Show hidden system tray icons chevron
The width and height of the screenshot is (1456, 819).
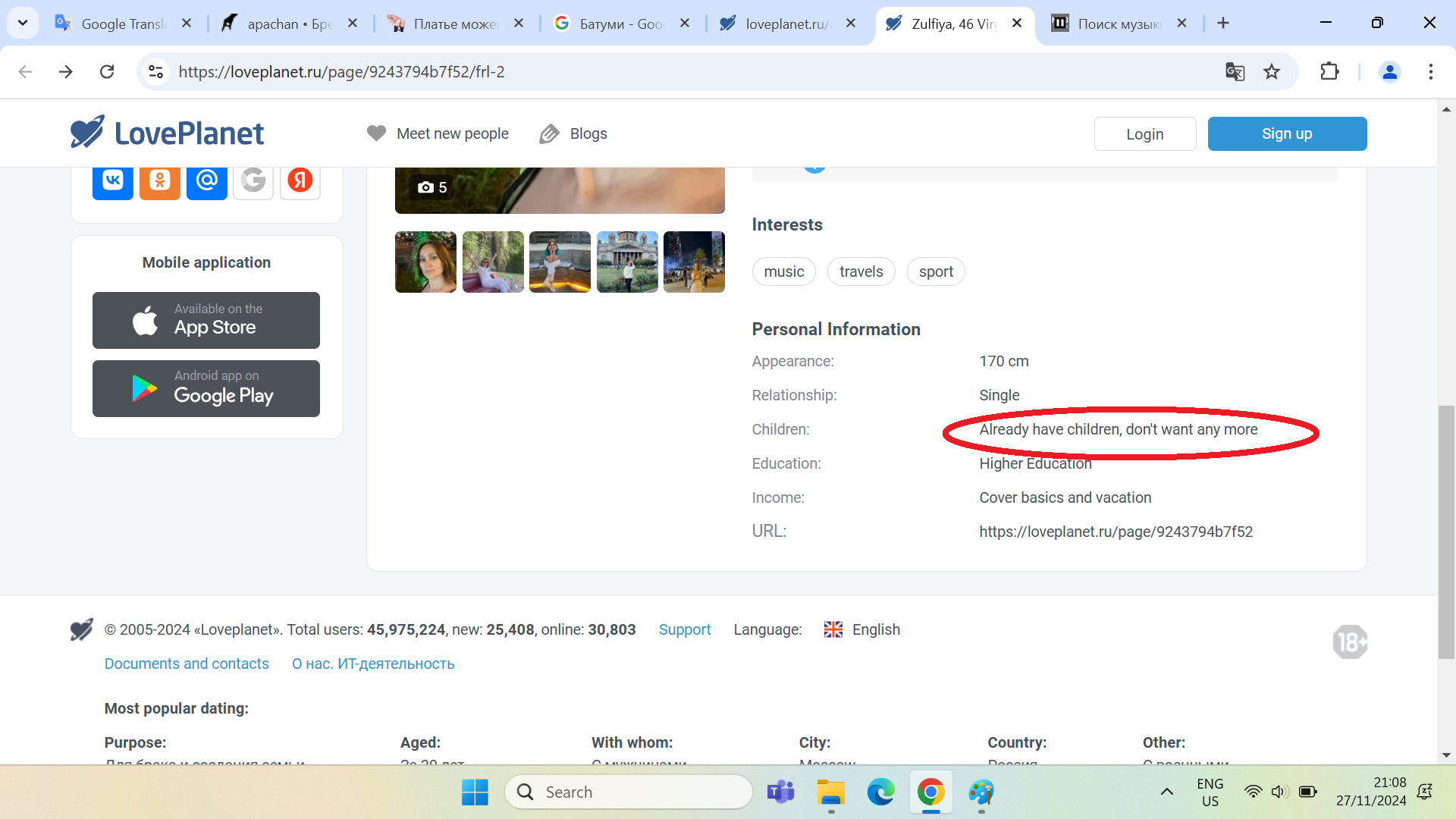click(x=1167, y=792)
